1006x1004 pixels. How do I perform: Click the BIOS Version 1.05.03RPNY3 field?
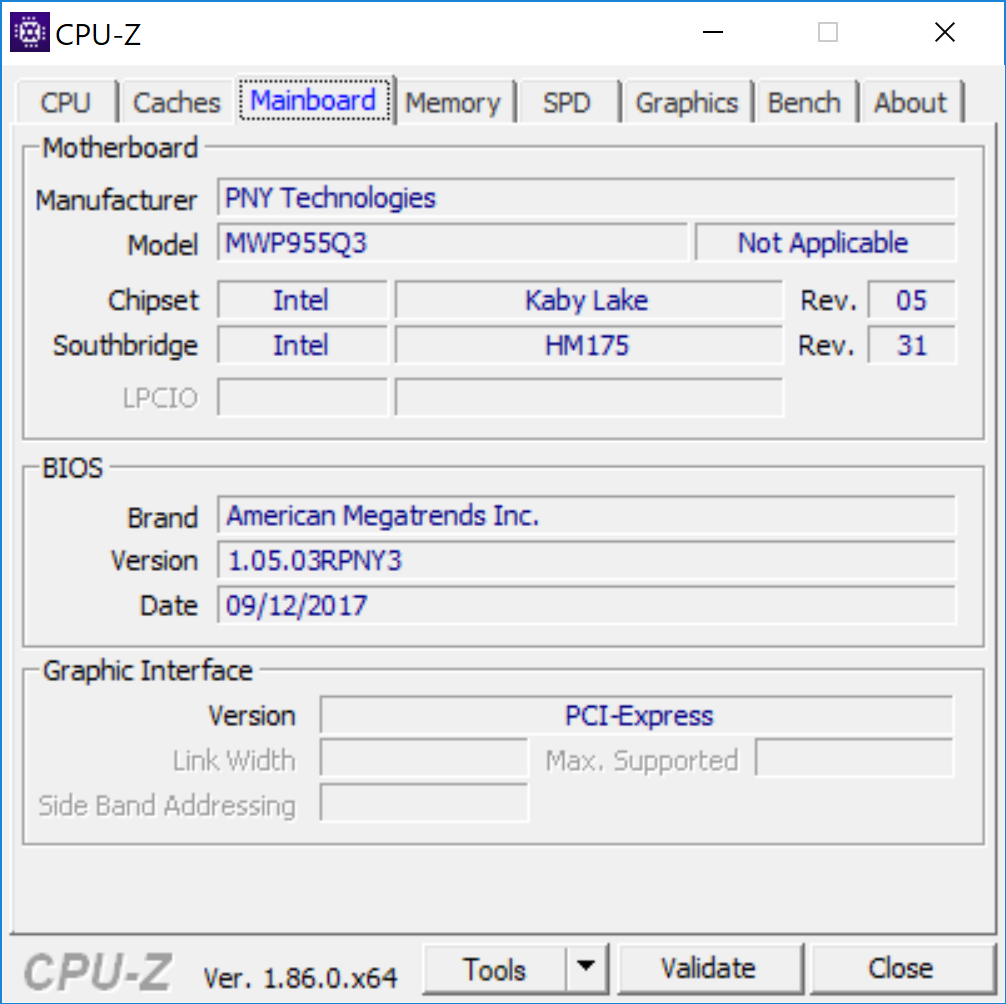coord(586,560)
